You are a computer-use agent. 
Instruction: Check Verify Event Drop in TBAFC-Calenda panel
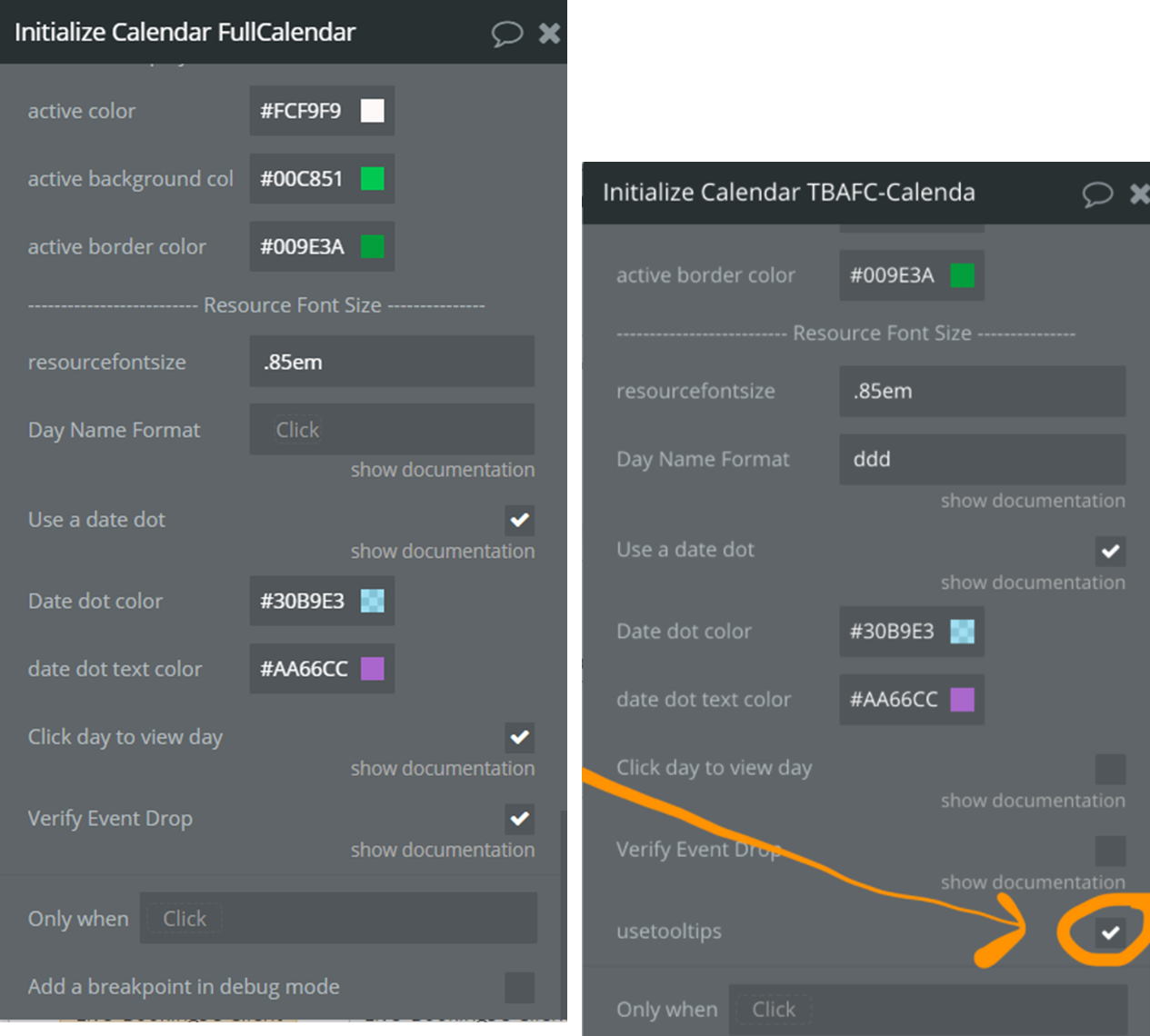point(1110,851)
